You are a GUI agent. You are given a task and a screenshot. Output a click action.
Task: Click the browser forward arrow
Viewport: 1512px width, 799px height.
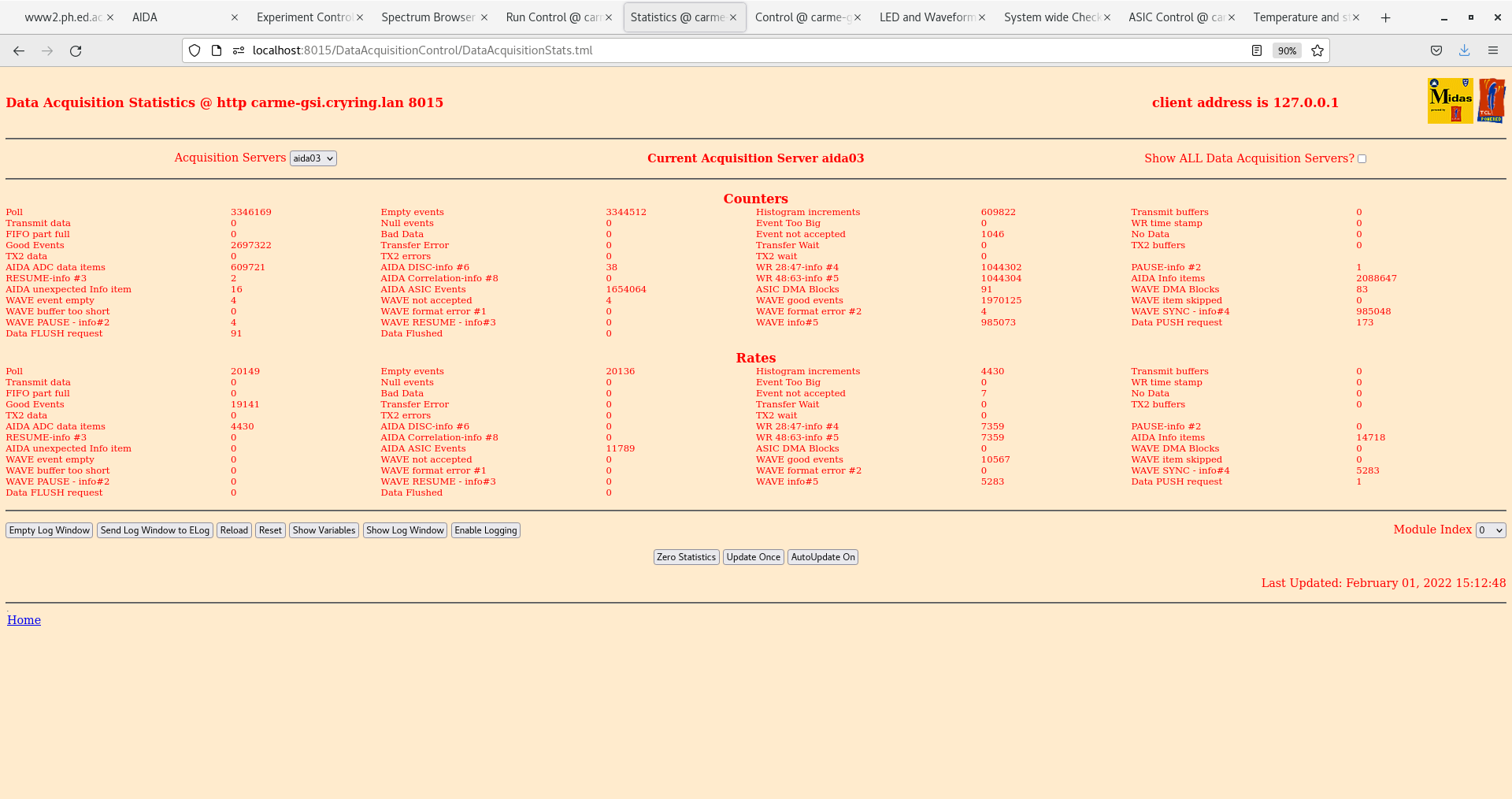(x=47, y=50)
